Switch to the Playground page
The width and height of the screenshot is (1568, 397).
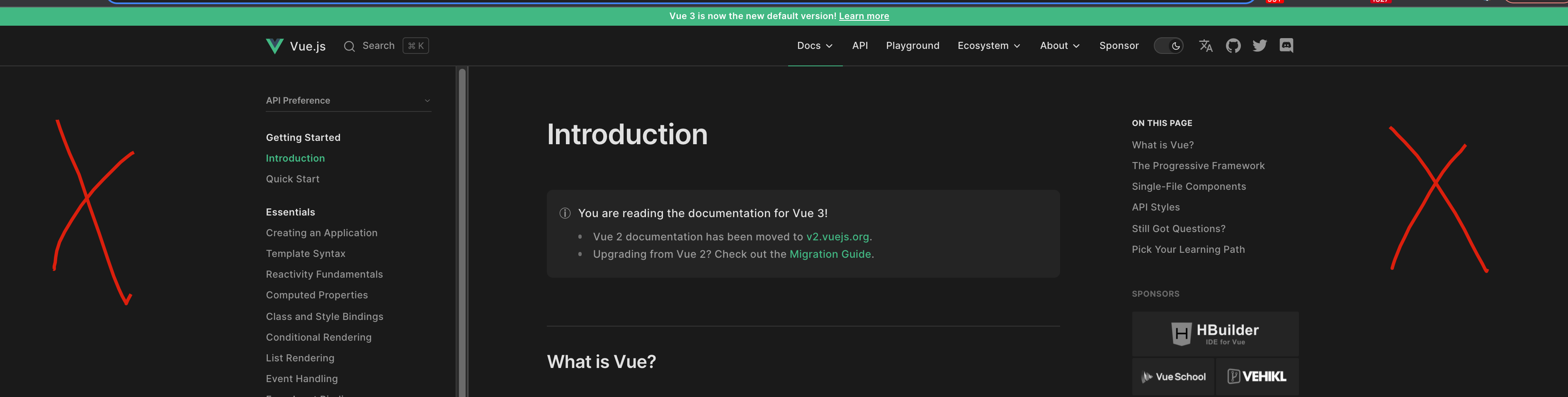tap(913, 45)
